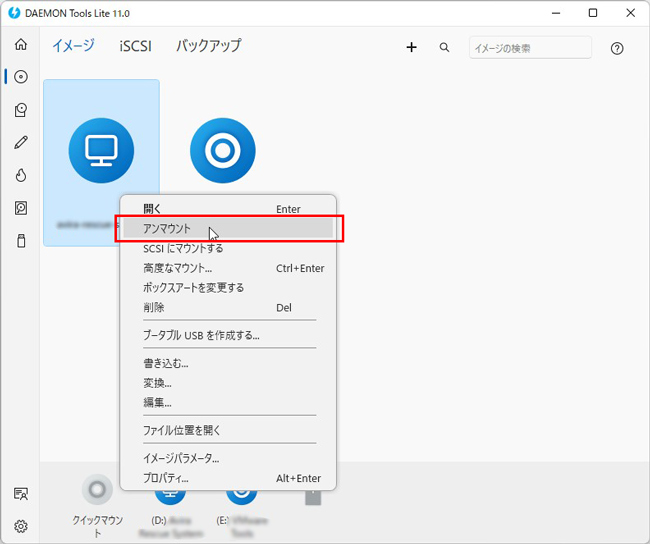The image size is (650, 544).
Task: Select the disc-shaped image thumbnail
Action: [x=223, y=150]
